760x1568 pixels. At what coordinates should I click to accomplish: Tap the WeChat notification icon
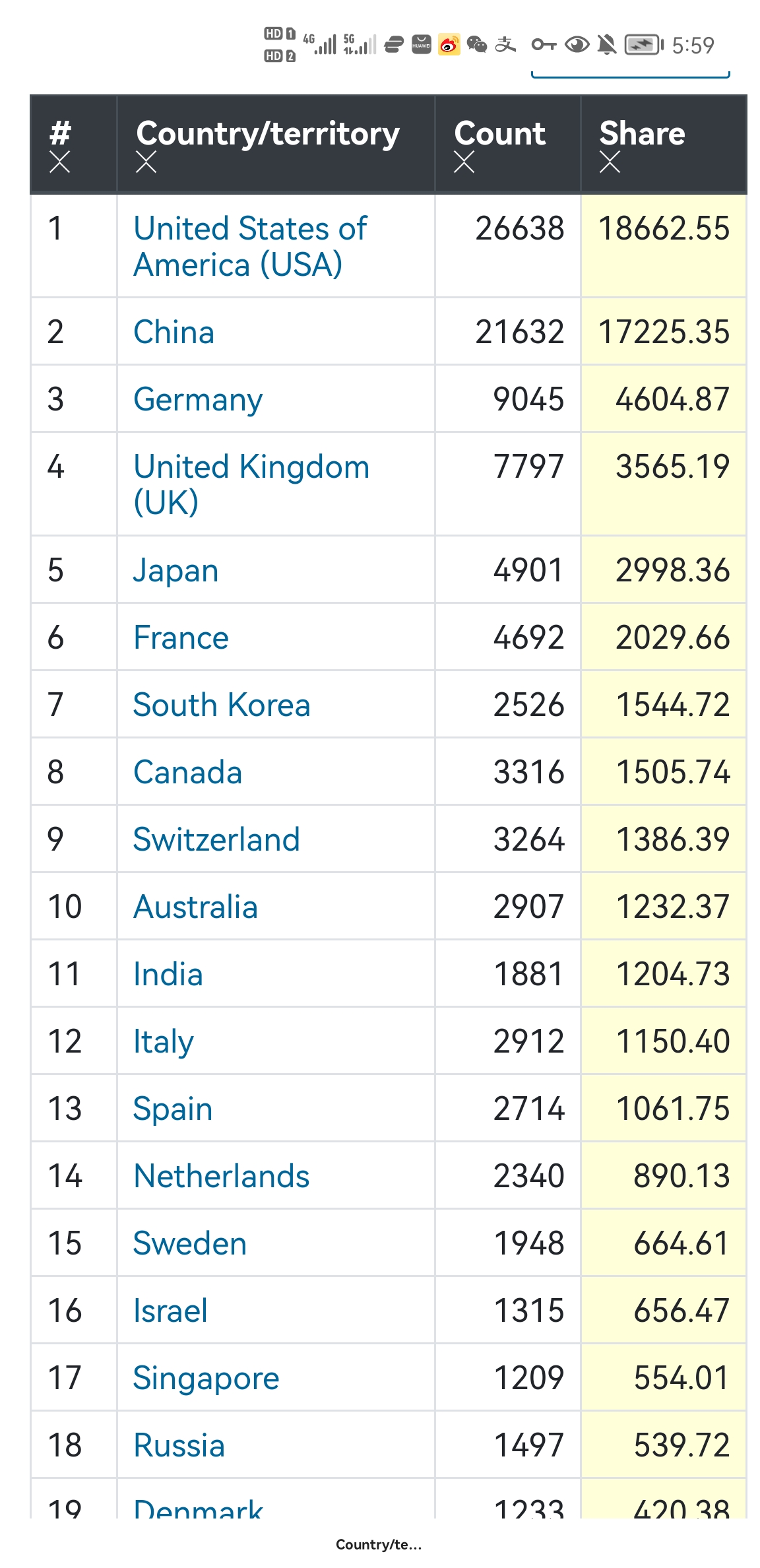tap(476, 45)
